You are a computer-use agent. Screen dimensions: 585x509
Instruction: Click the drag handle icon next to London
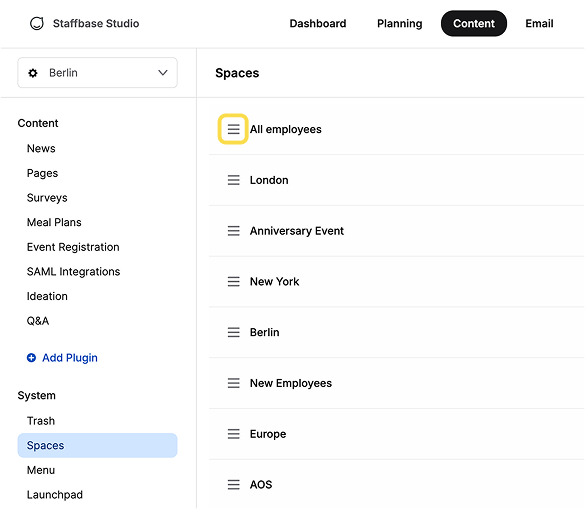coord(234,180)
